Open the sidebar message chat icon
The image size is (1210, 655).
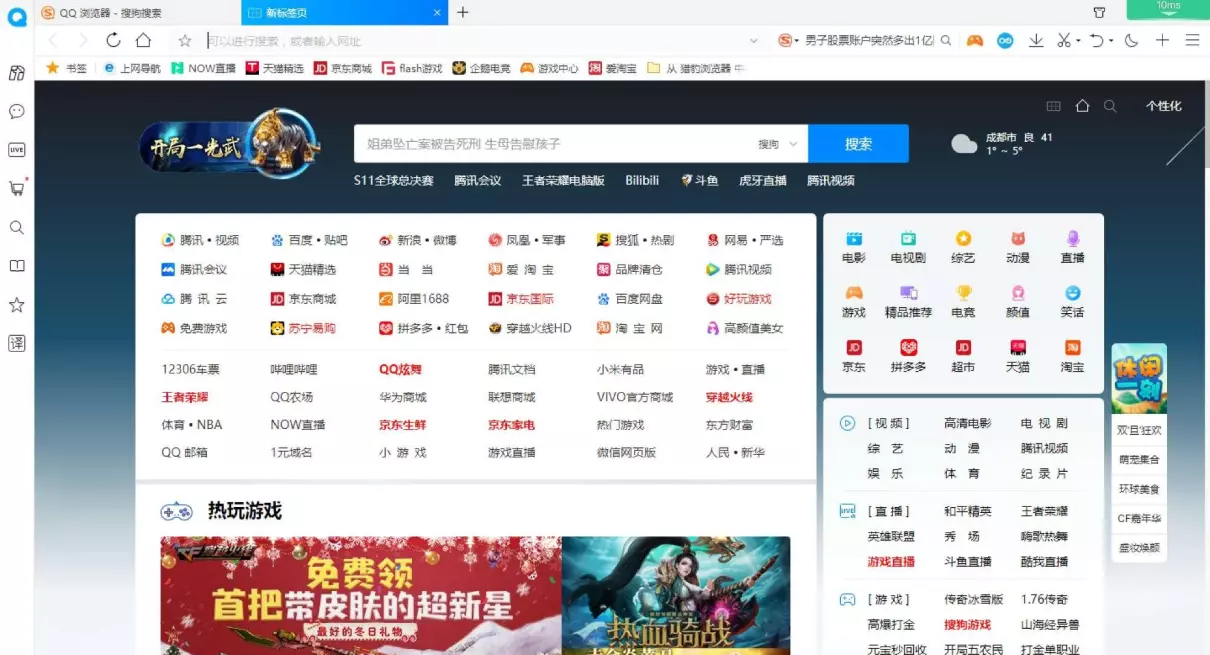16,111
